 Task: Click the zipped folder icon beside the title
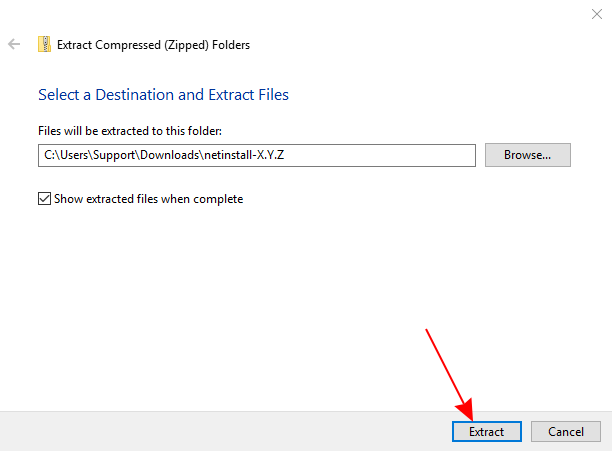tap(44, 45)
